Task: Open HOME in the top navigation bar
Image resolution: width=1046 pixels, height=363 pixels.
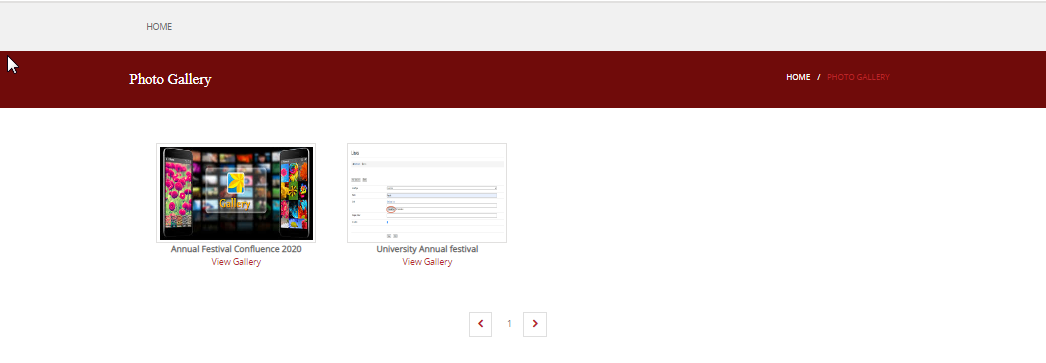Action: (x=159, y=27)
